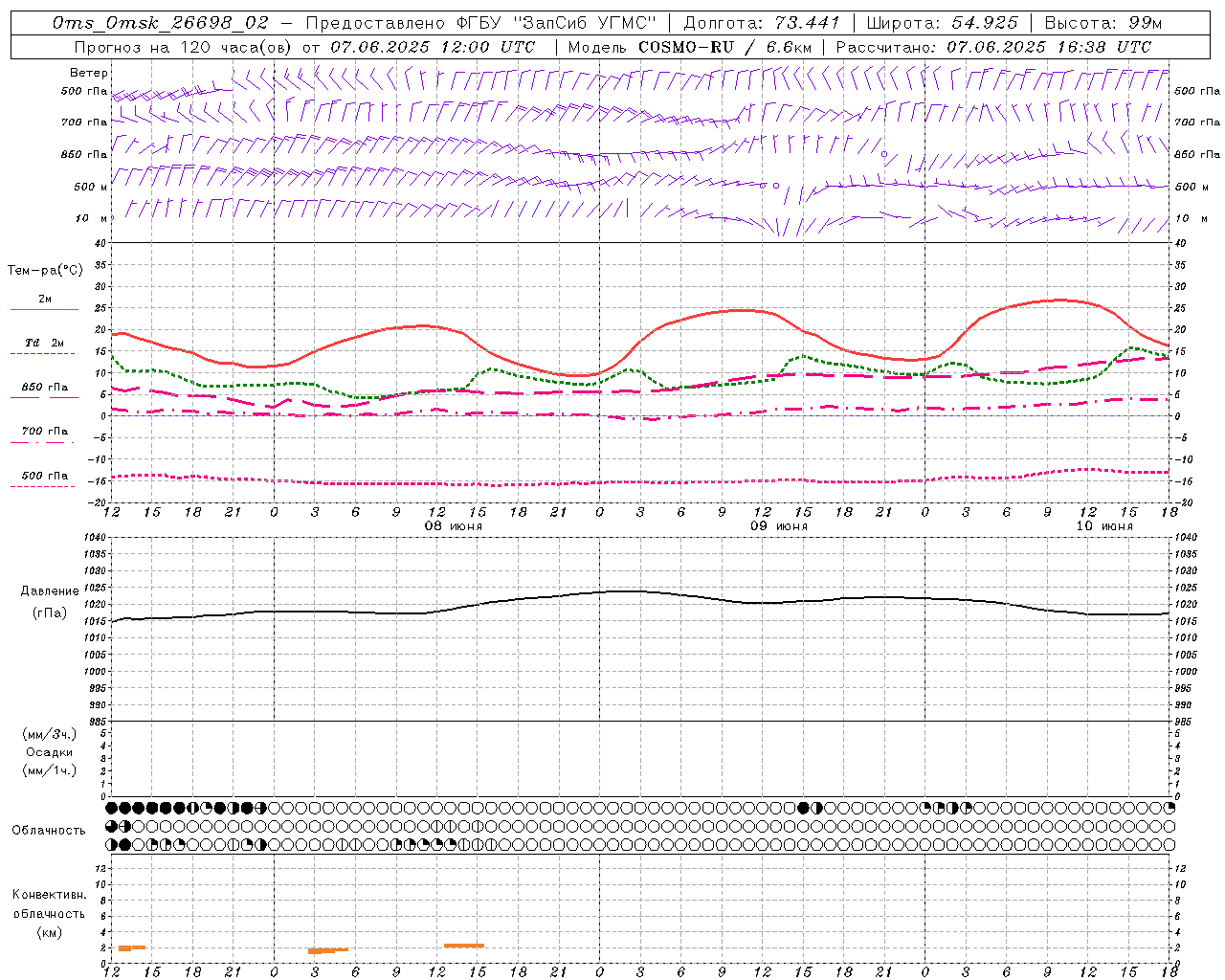Click the (мм/1ч.) precipitation unit label

click(49, 770)
